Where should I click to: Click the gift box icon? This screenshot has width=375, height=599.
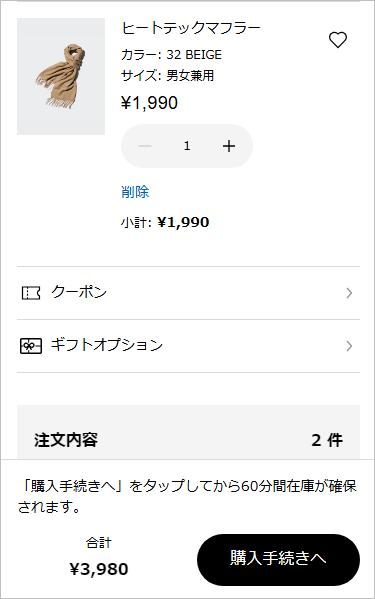click(31, 346)
